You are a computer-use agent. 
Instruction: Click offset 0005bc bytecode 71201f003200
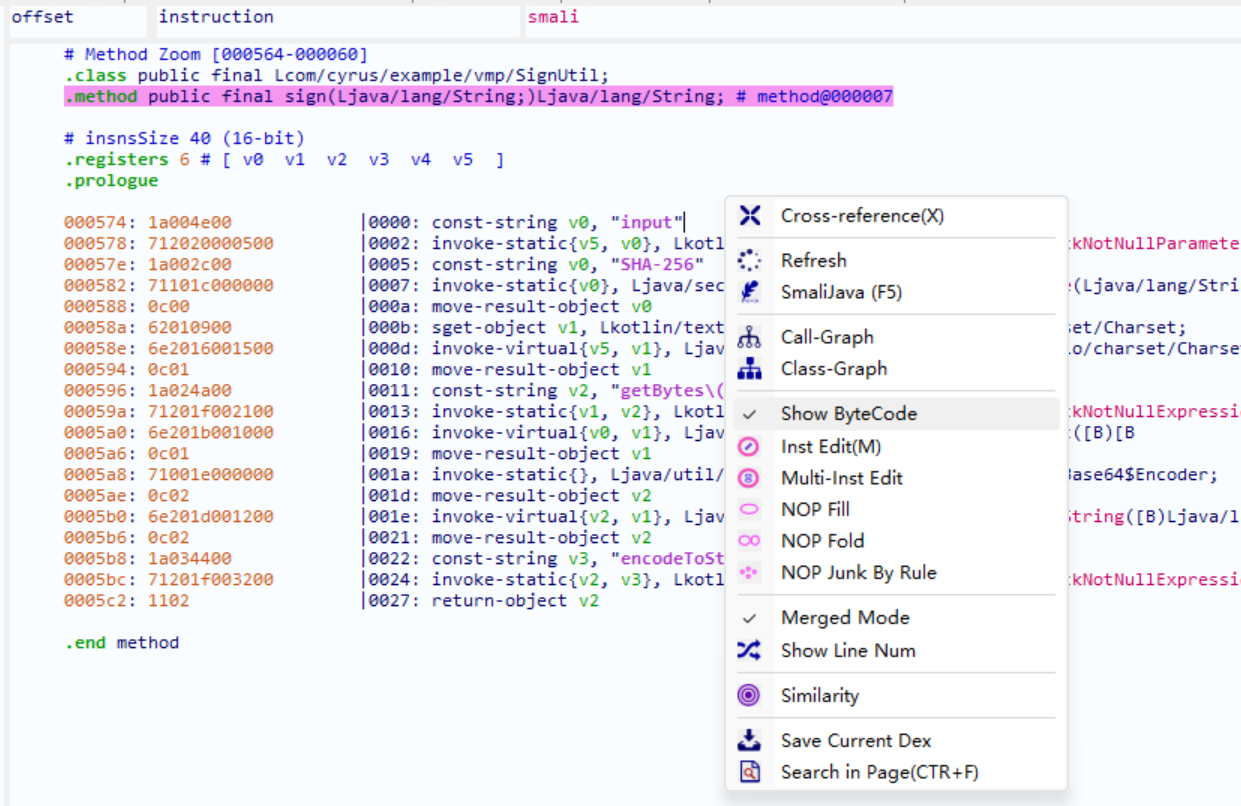169,579
